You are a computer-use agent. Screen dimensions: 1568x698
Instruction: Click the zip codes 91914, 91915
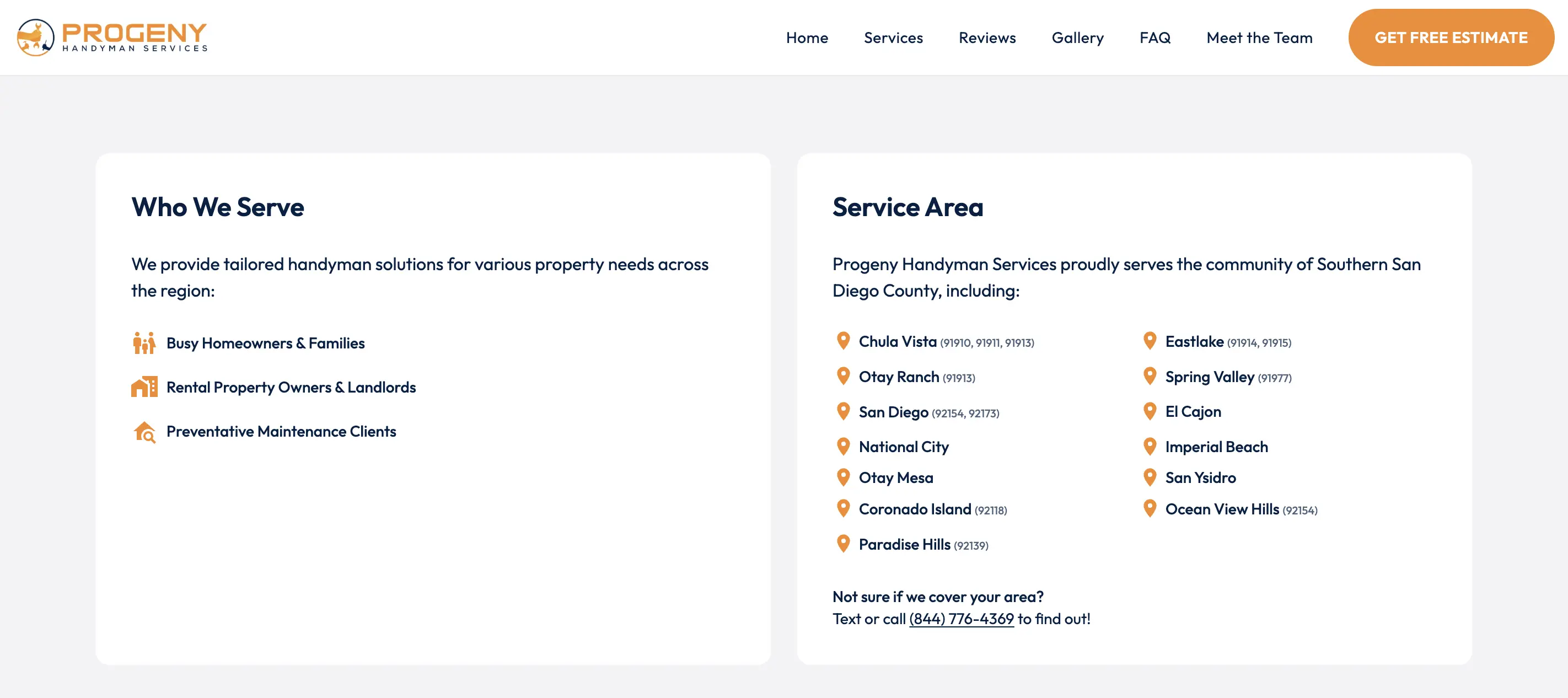click(x=1259, y=342)
